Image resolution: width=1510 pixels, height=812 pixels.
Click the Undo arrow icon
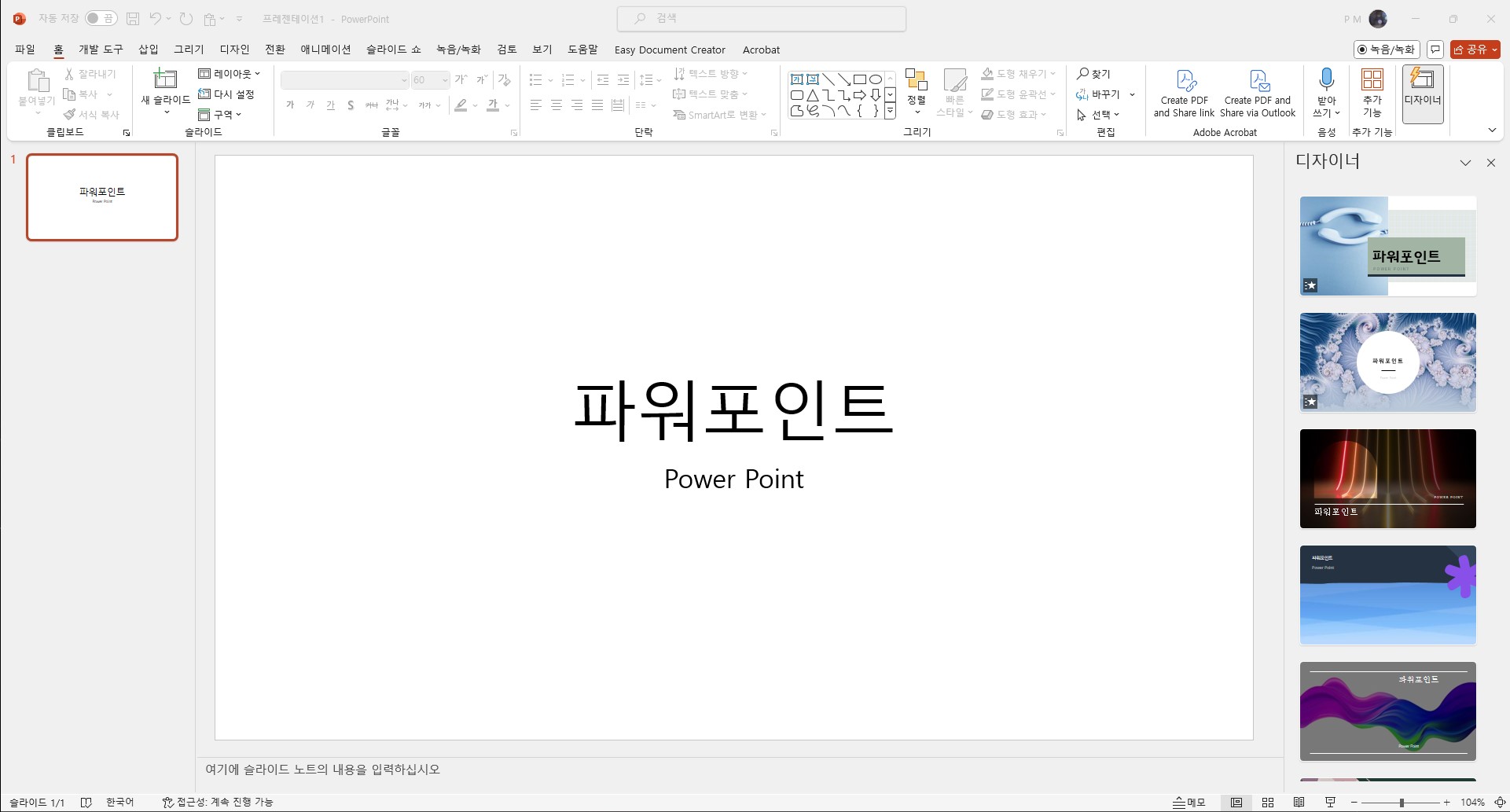point(156,18)
